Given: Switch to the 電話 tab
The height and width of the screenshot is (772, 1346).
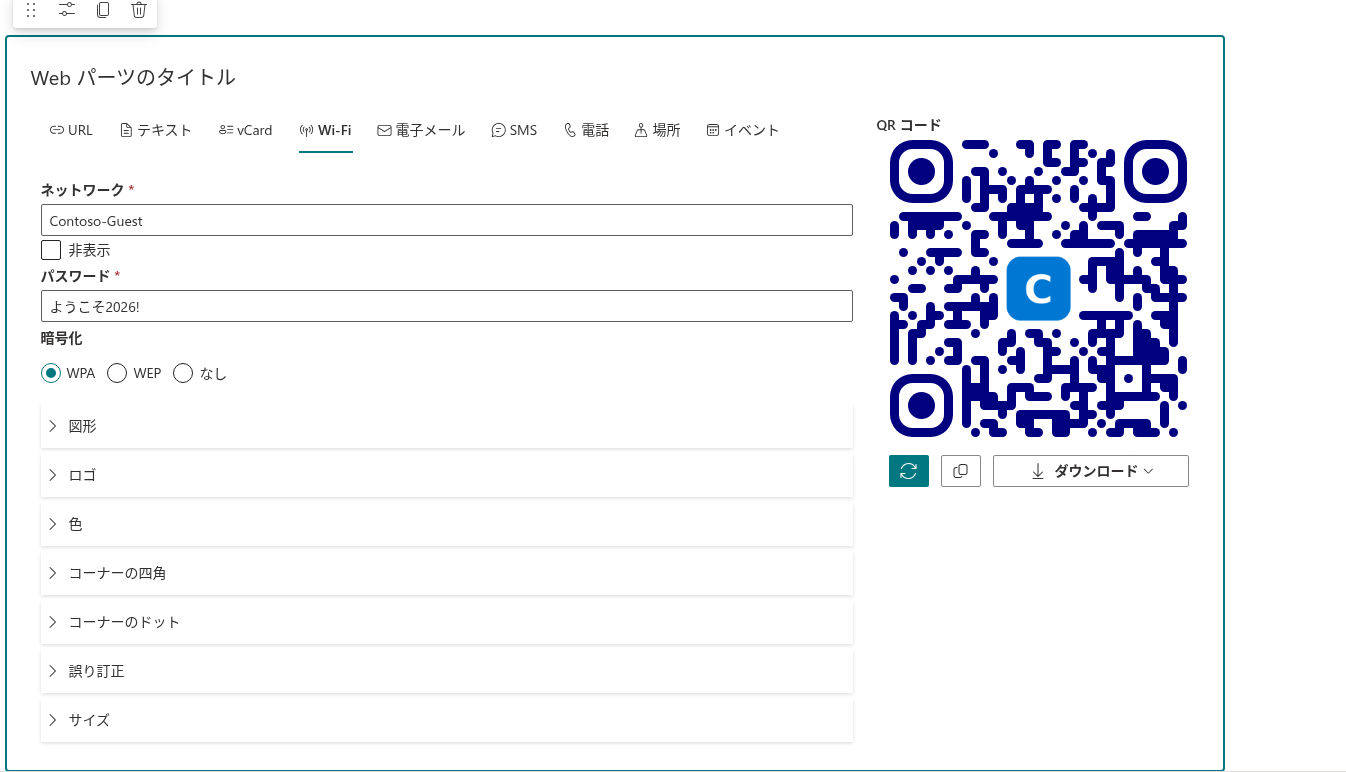Looking at the screenshot, I should pos(586,130).
